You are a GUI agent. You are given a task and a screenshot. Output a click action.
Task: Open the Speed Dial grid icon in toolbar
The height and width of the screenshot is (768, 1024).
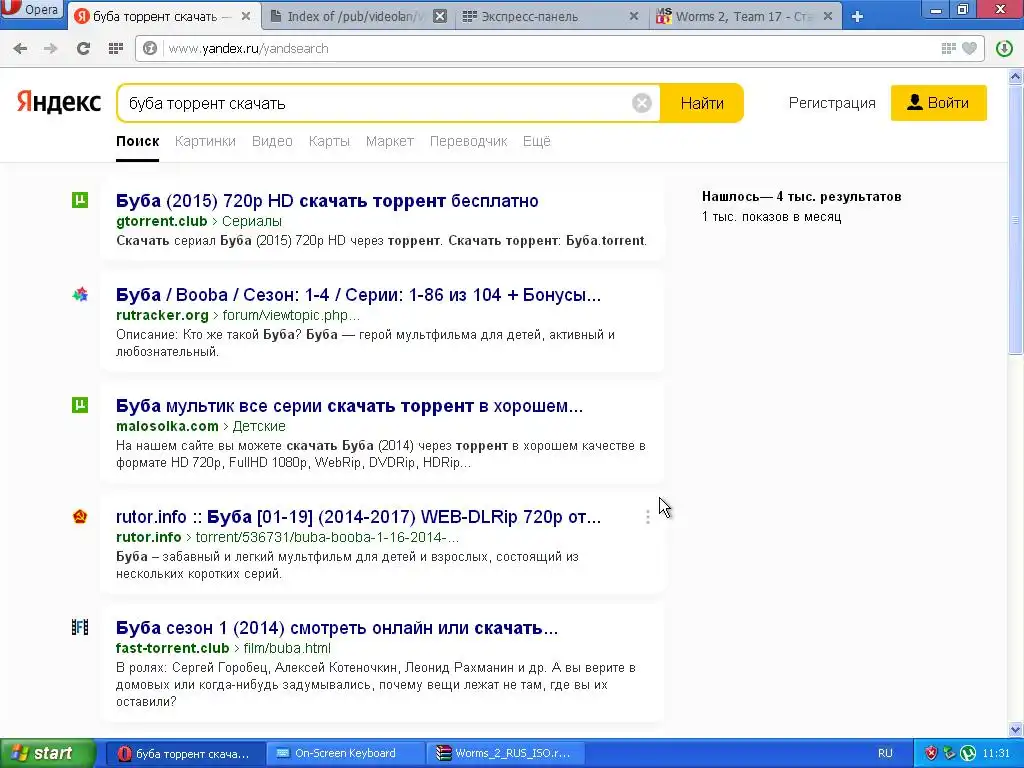116,48
